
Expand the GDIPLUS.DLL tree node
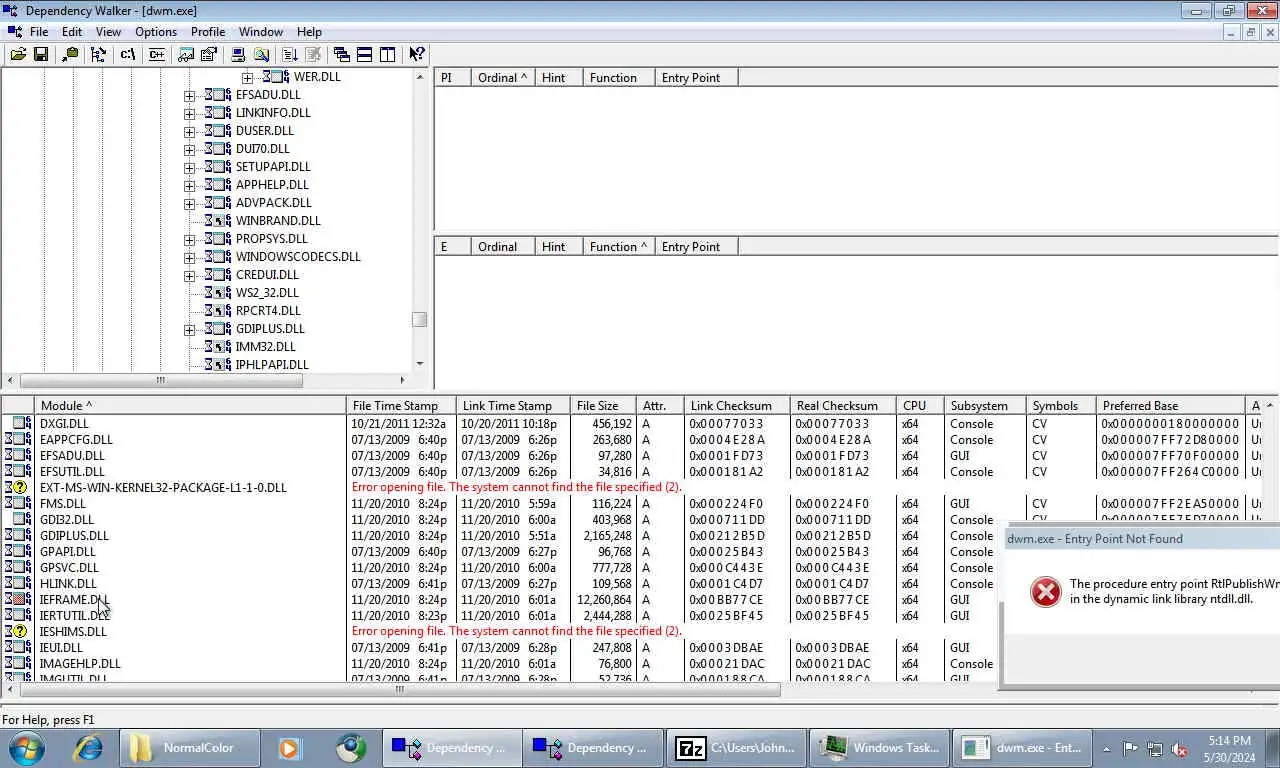(189, 329)
